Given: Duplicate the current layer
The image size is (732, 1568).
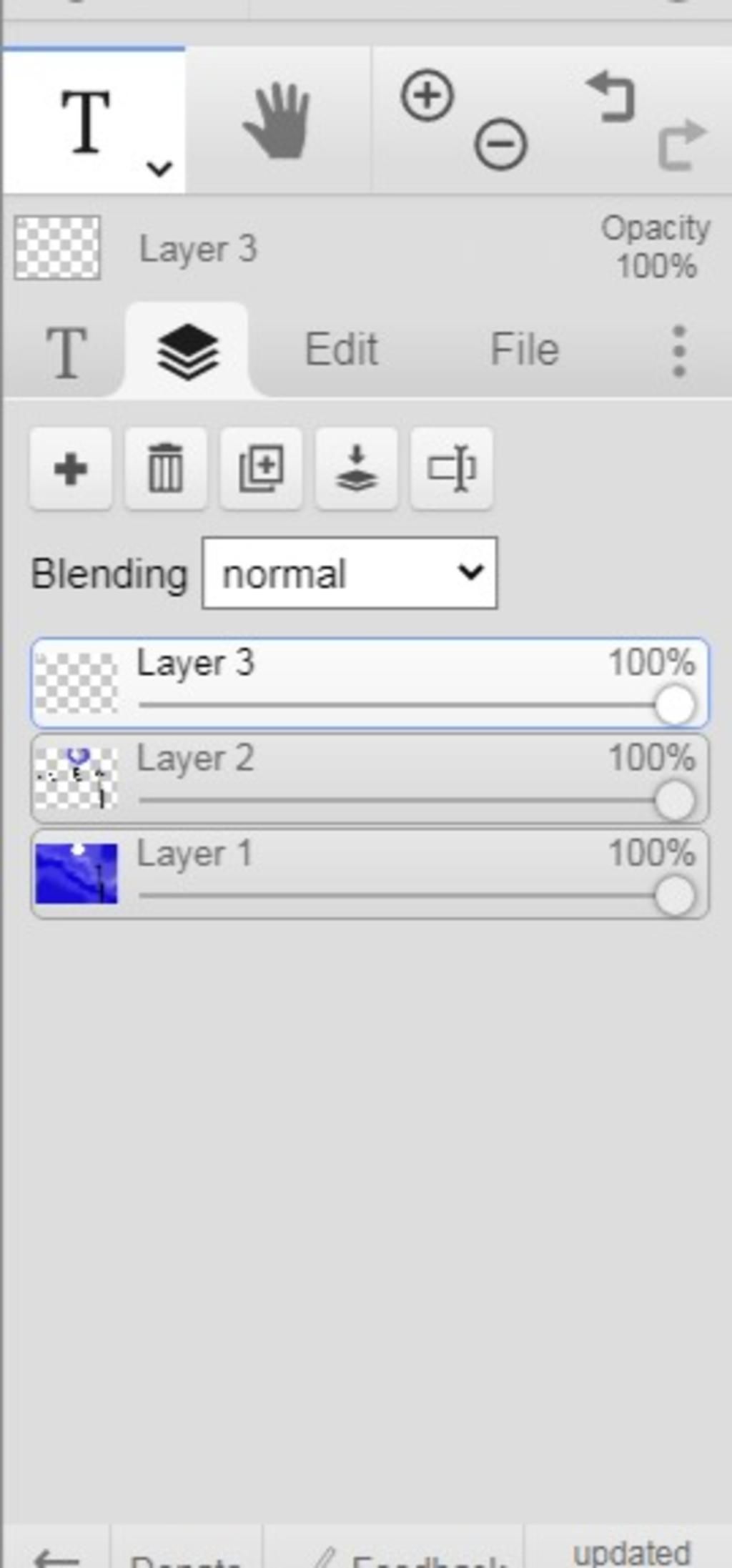Looking at the screenshot, I should point(261,469).
